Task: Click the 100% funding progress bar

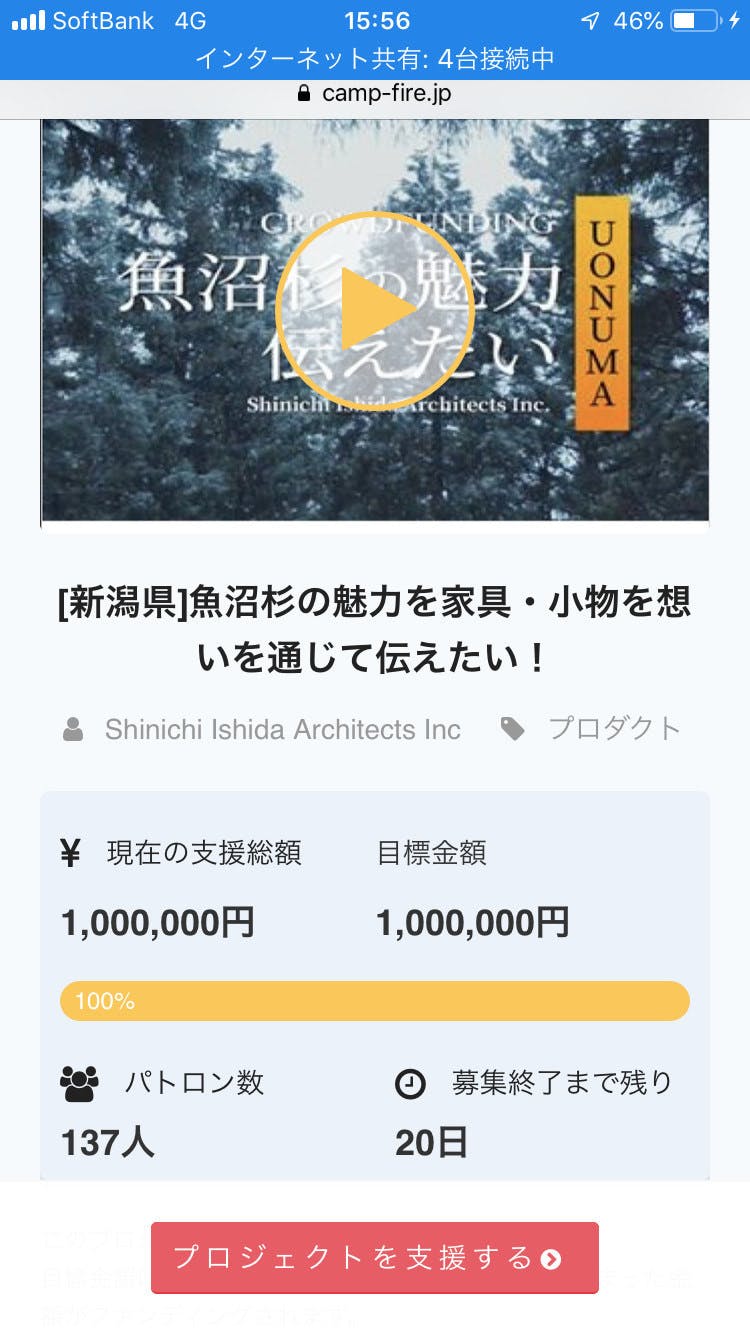Action: (374, 1001)
